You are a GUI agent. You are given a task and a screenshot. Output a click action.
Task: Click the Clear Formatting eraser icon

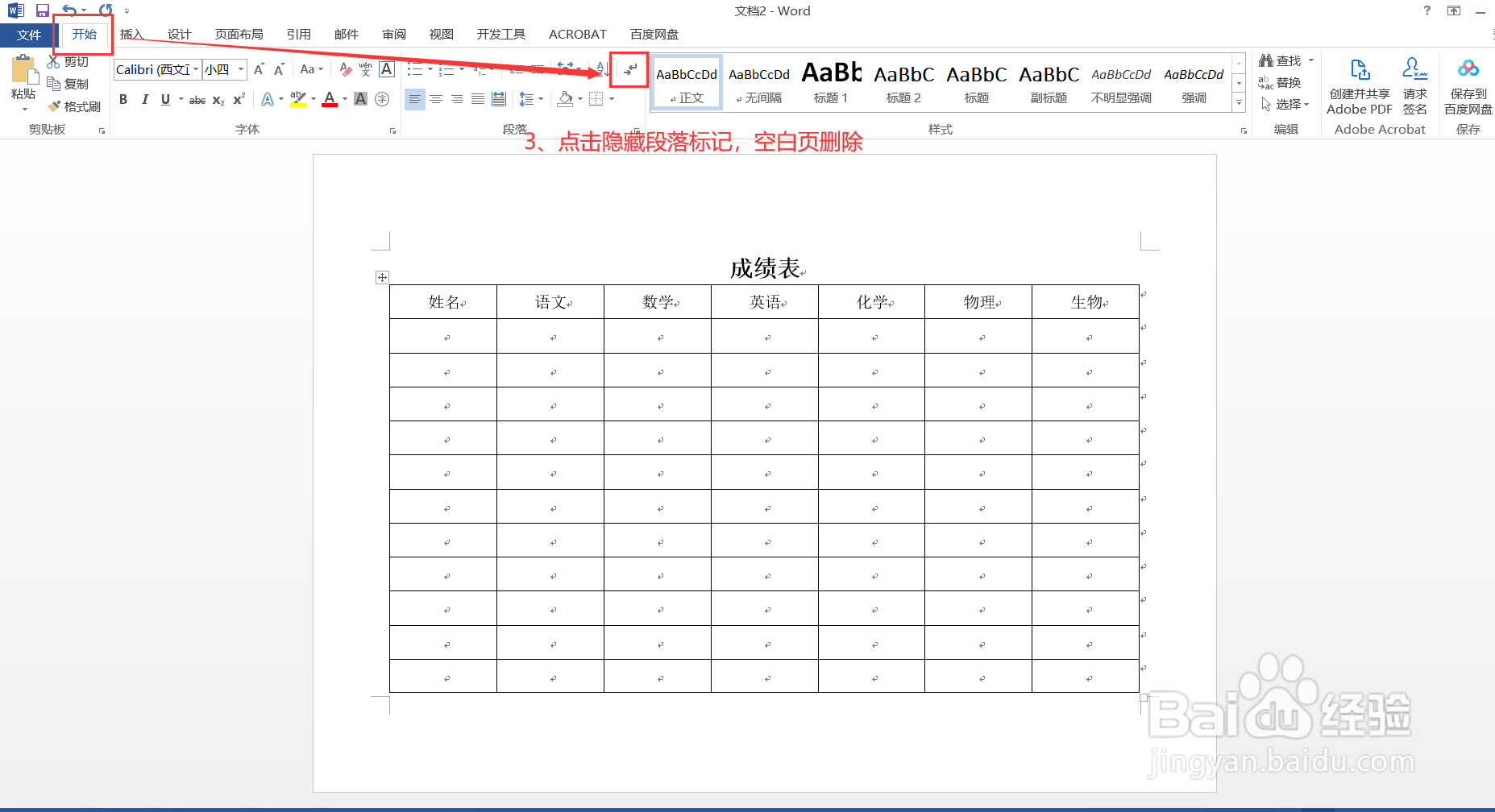345,70
